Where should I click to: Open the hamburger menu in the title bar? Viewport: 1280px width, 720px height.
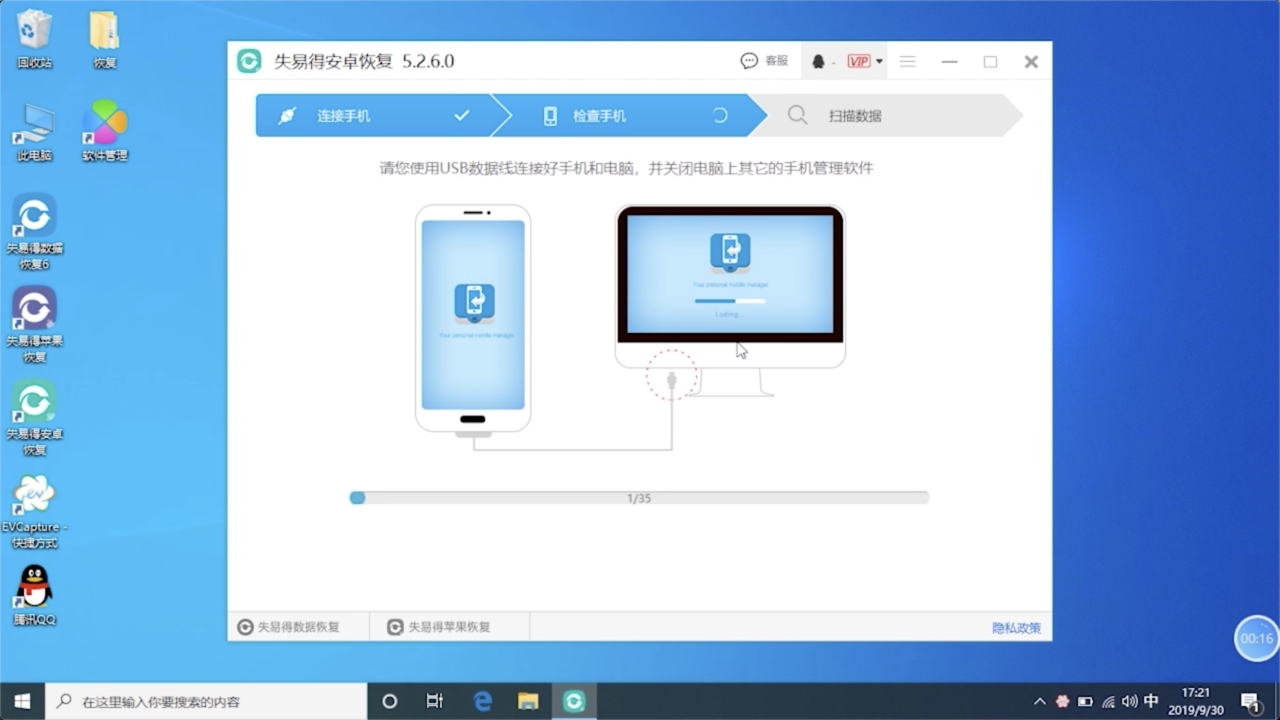tap(907, 61)
